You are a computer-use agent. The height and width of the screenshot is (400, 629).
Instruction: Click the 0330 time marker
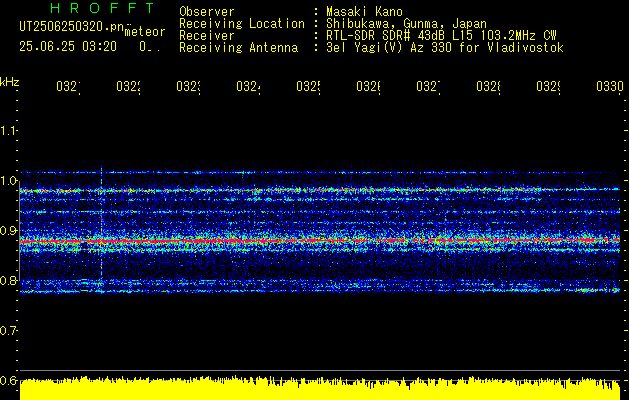click(610, 87)
